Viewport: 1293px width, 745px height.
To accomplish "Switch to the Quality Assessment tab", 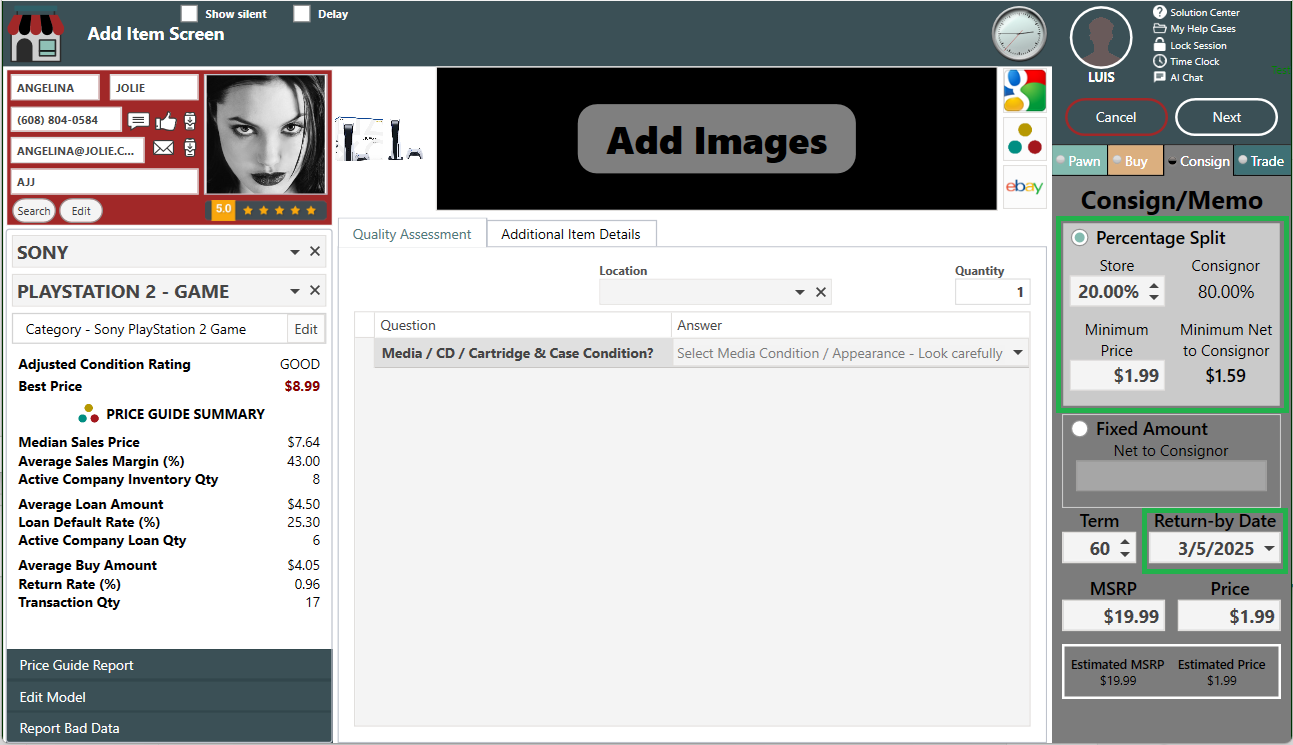I will click(x=412, y=234).
